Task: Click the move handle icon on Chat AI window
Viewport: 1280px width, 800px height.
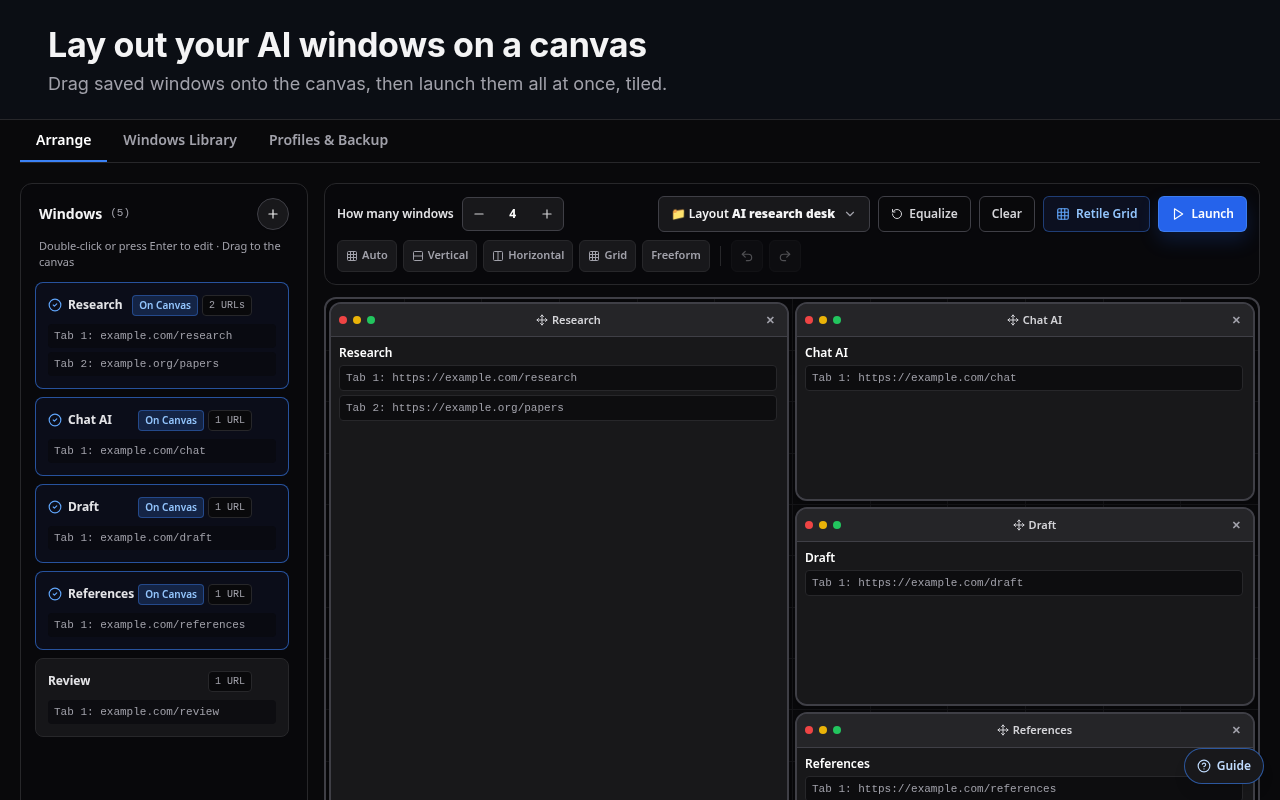Action: pos(1013,320)
